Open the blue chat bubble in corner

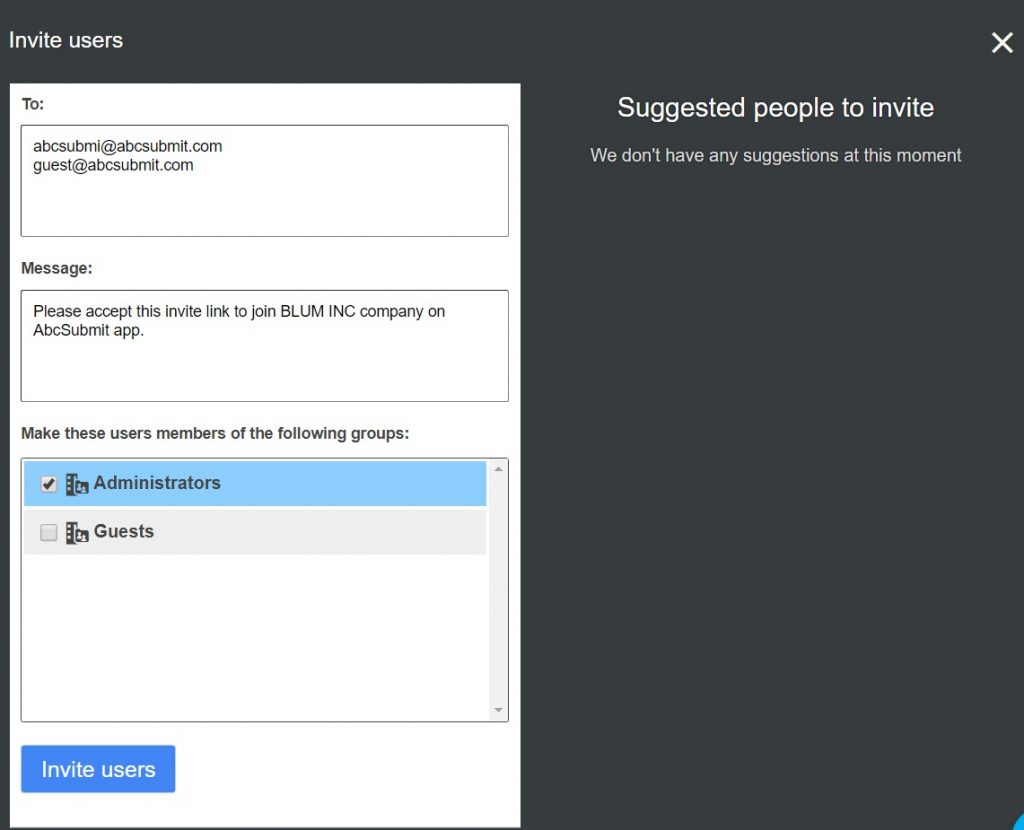(x=1018, y=824)
